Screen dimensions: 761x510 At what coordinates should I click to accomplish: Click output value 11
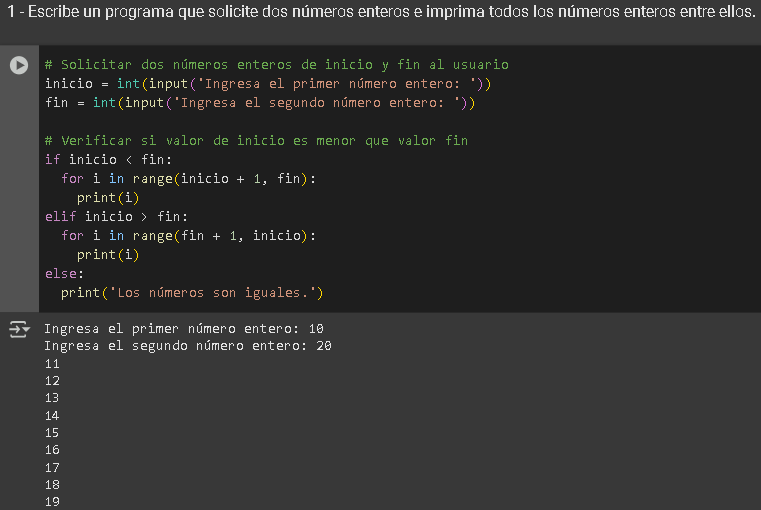52,363
